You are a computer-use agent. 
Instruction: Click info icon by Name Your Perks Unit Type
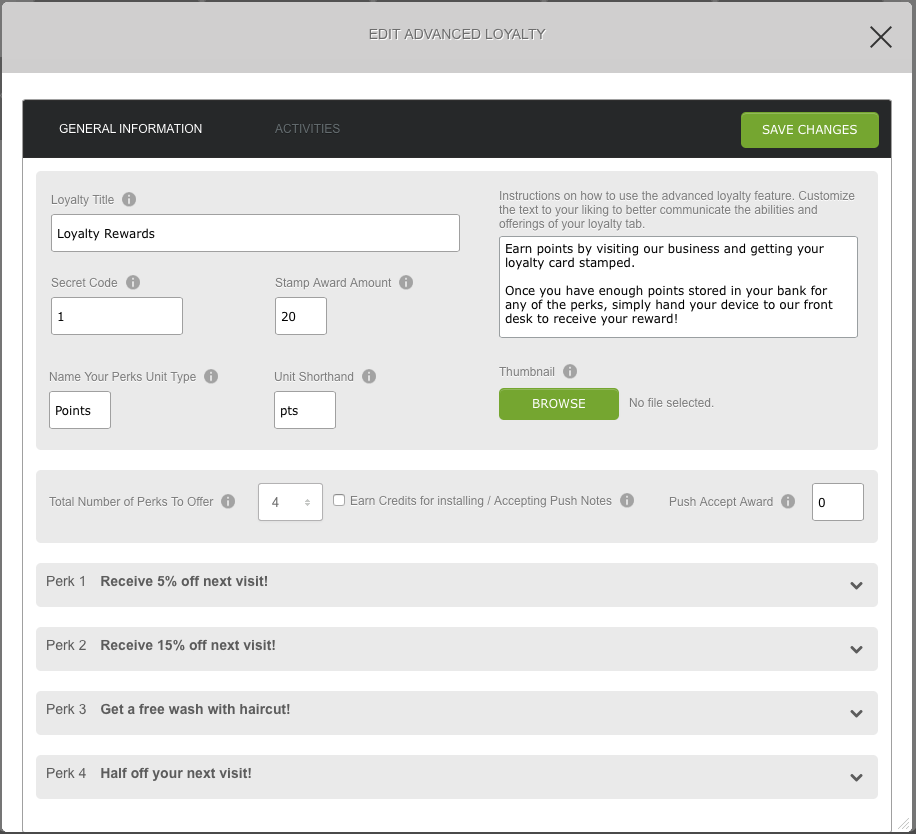(x=211, y=377)
